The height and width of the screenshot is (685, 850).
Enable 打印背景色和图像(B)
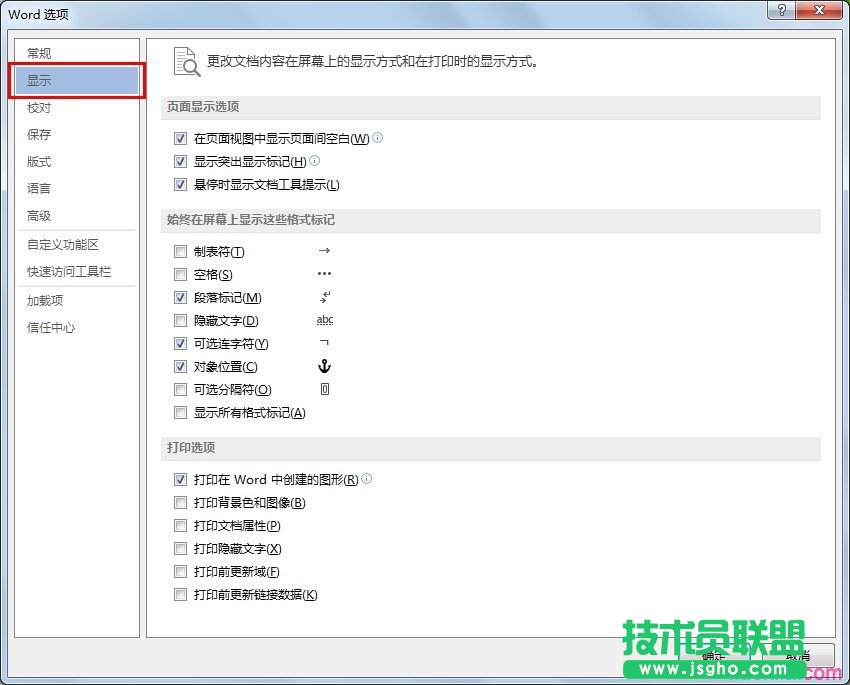click(180, 503)
